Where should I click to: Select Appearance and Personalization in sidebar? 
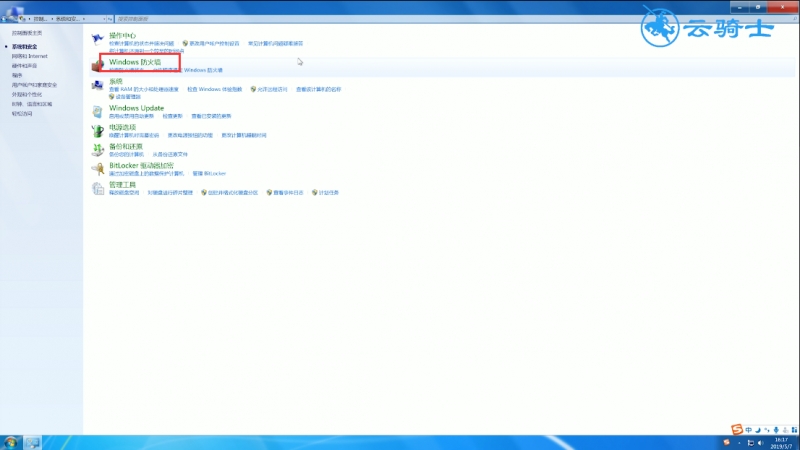coord(27,94)
